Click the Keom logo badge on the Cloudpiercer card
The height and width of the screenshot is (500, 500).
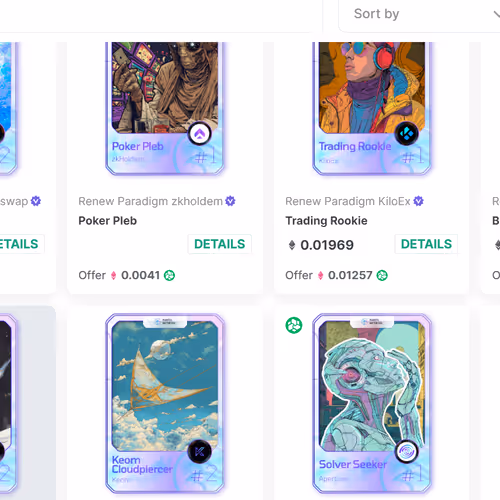[x=199, y=452]
